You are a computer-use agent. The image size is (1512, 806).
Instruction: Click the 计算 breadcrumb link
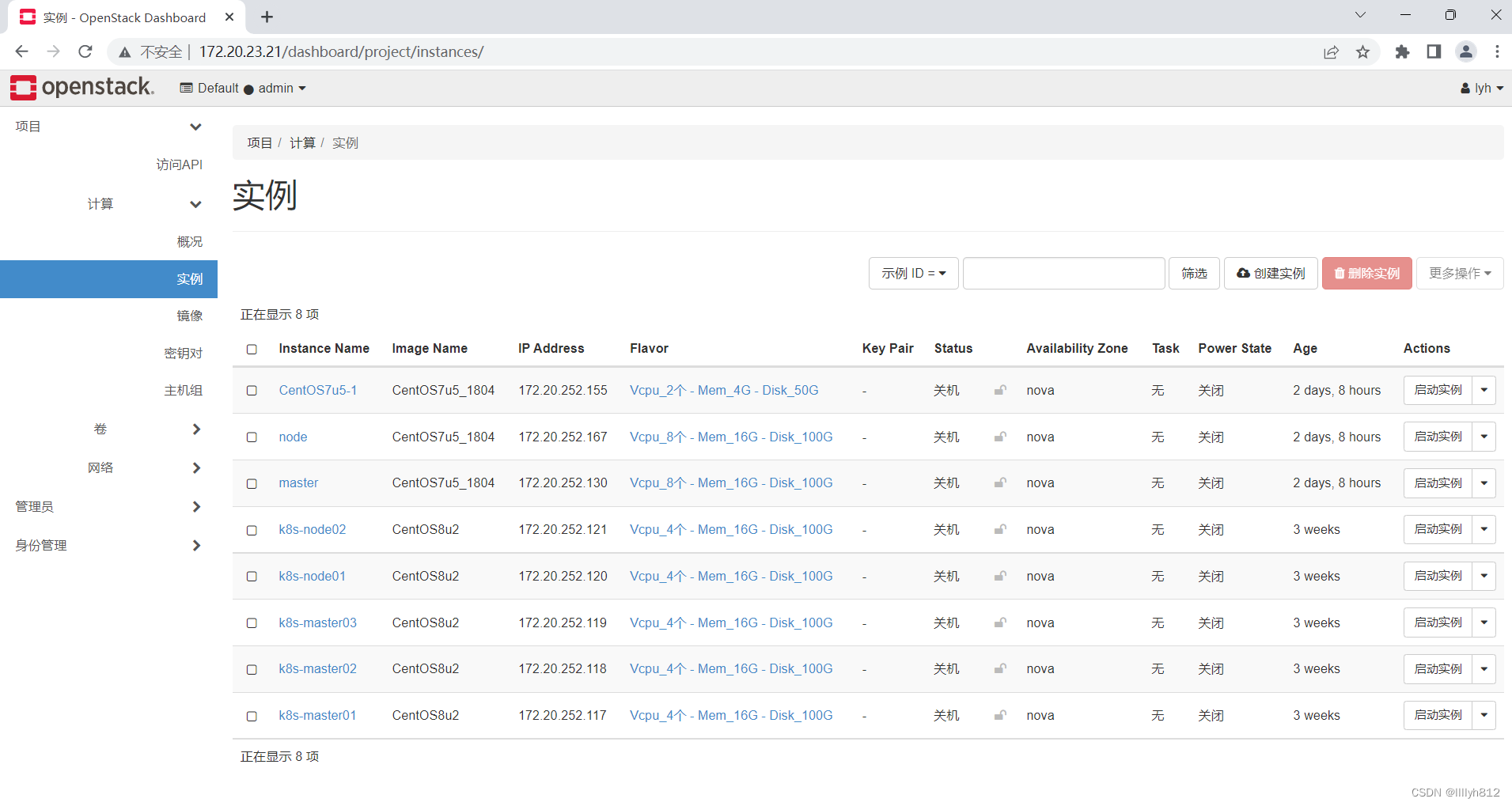pos(302,142)
